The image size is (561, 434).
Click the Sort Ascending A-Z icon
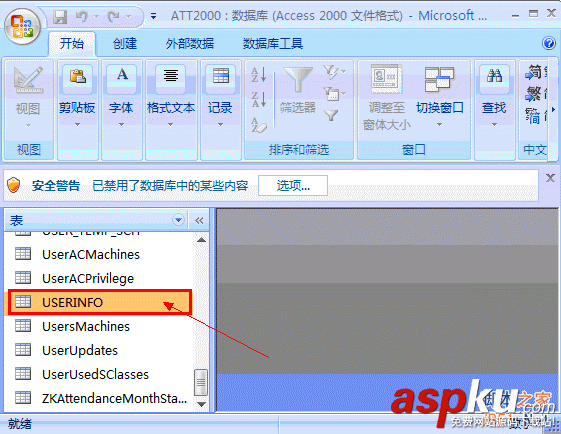click(x=259, y=75)
